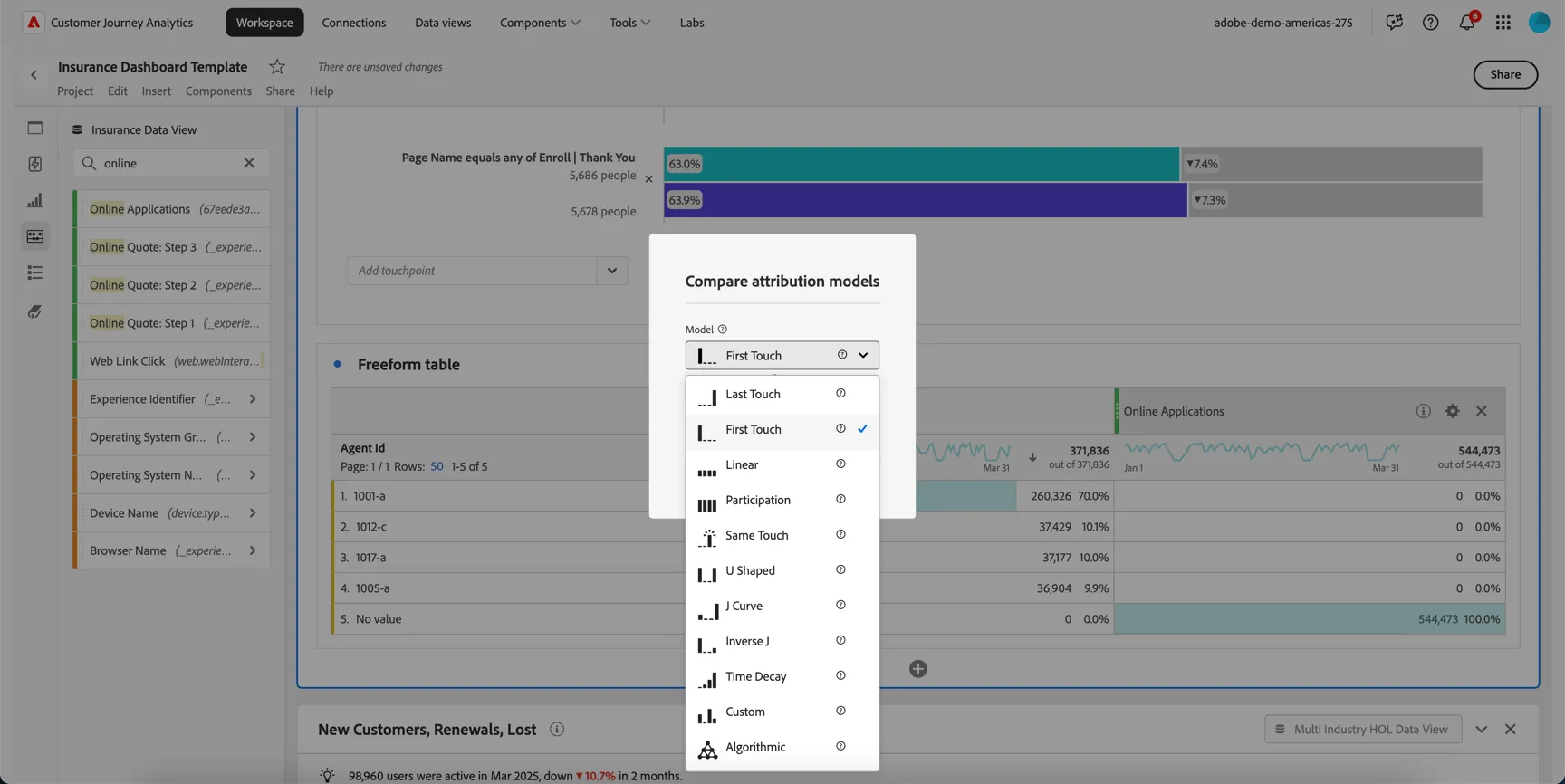Open Online Applications column settings gear
The image size is (1565, 784).
(1453, 411)
